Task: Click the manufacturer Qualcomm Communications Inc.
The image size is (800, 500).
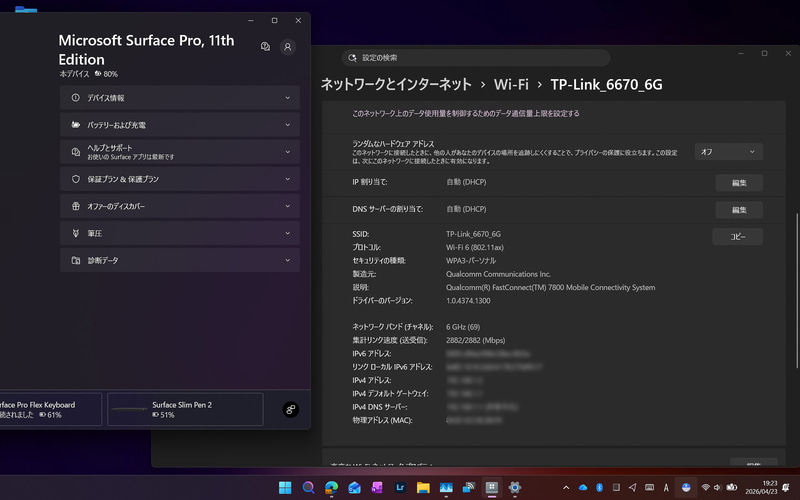Action: tap(498, 274)
